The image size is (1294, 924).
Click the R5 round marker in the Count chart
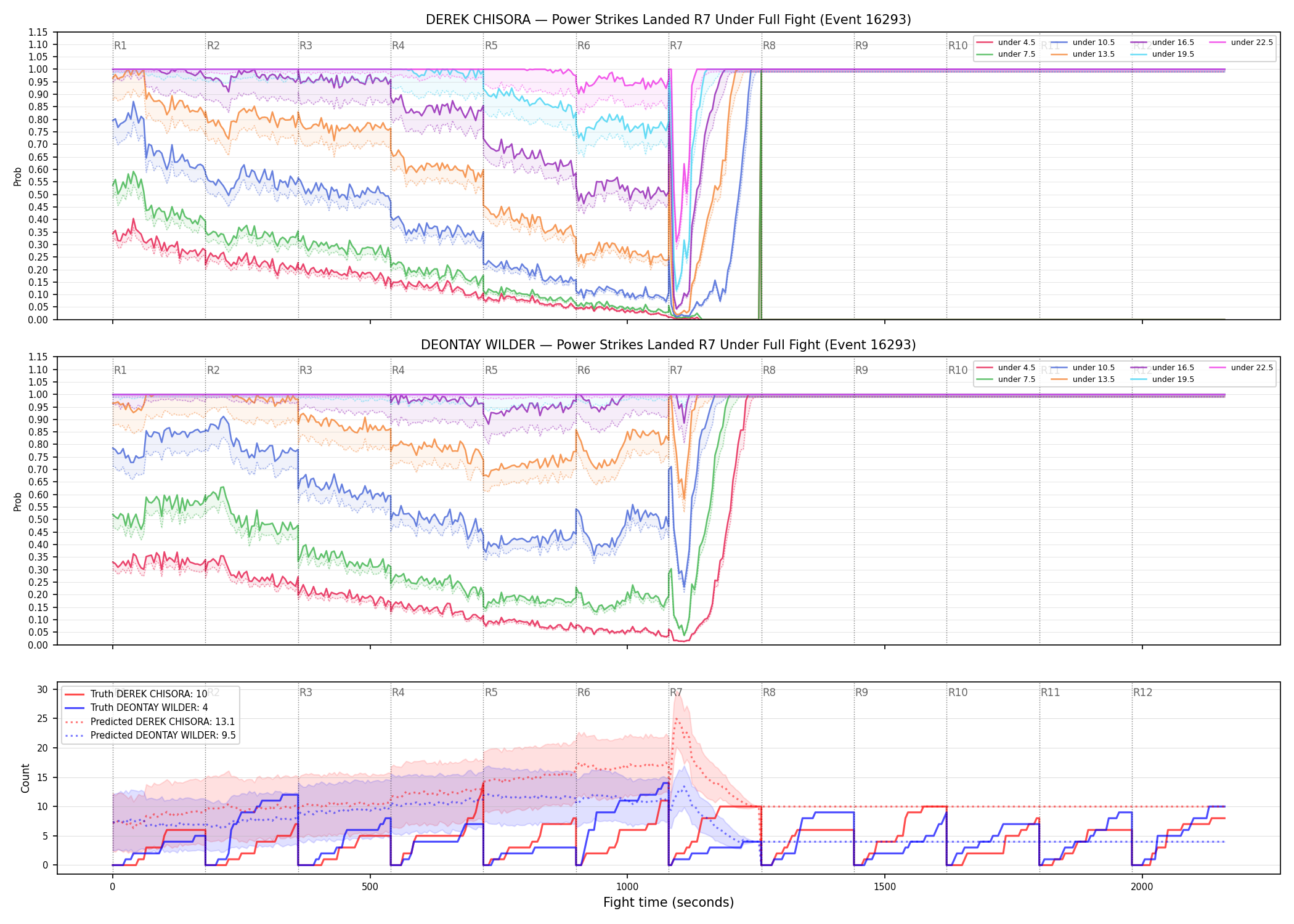[x=491, y=692]
